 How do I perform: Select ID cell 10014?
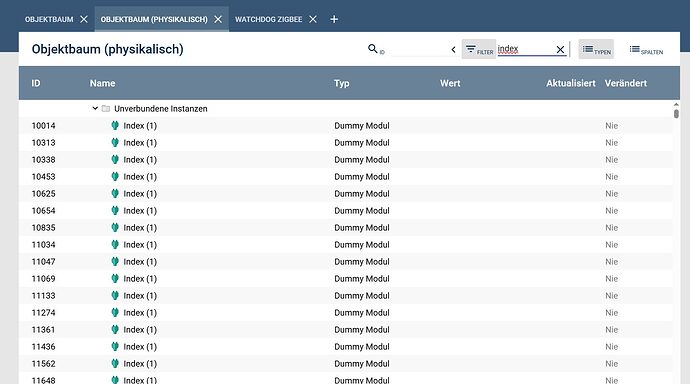pyautogui.click(x=44, y=126)
